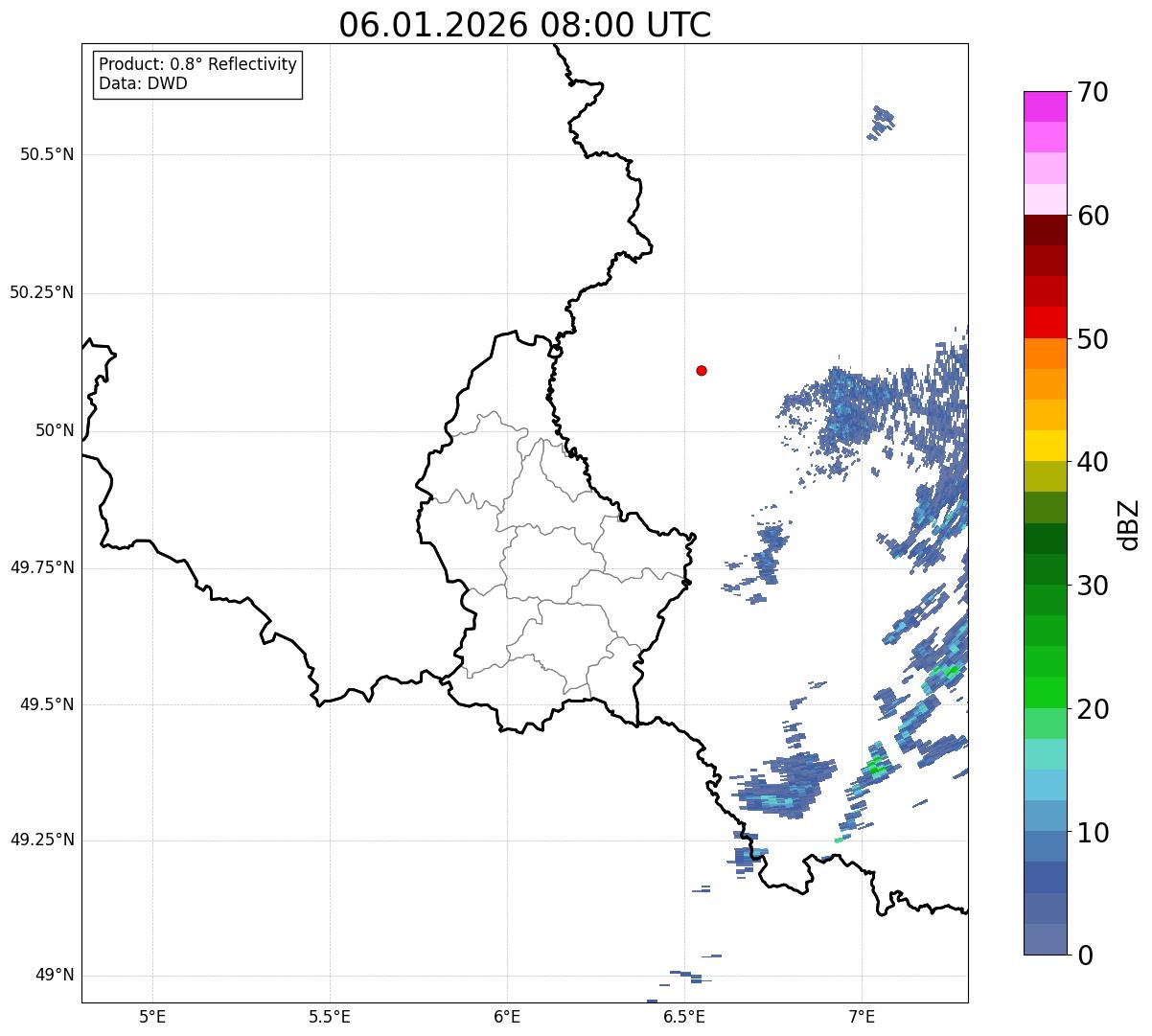Click the latitude label "49.5°N"
Image resolution: width=1152 pixels, height=1036 pixels.
click(47, 704)
